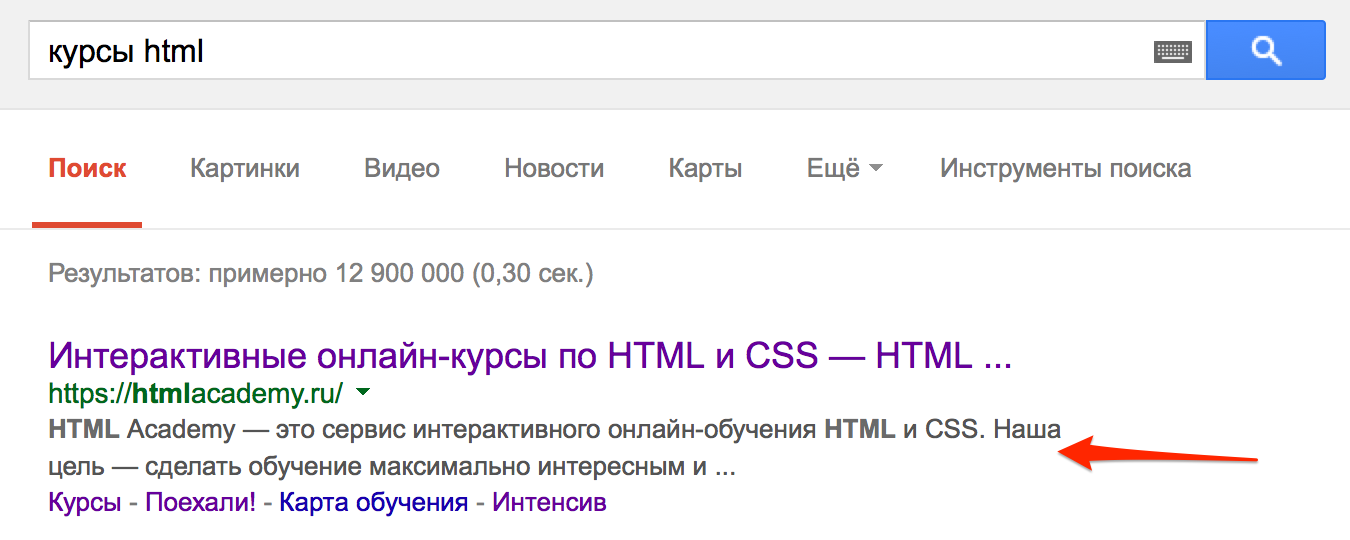The image size is (1350, 540).
Task: Expand the Ещё dropdown menu
Action: click(844, 168)
